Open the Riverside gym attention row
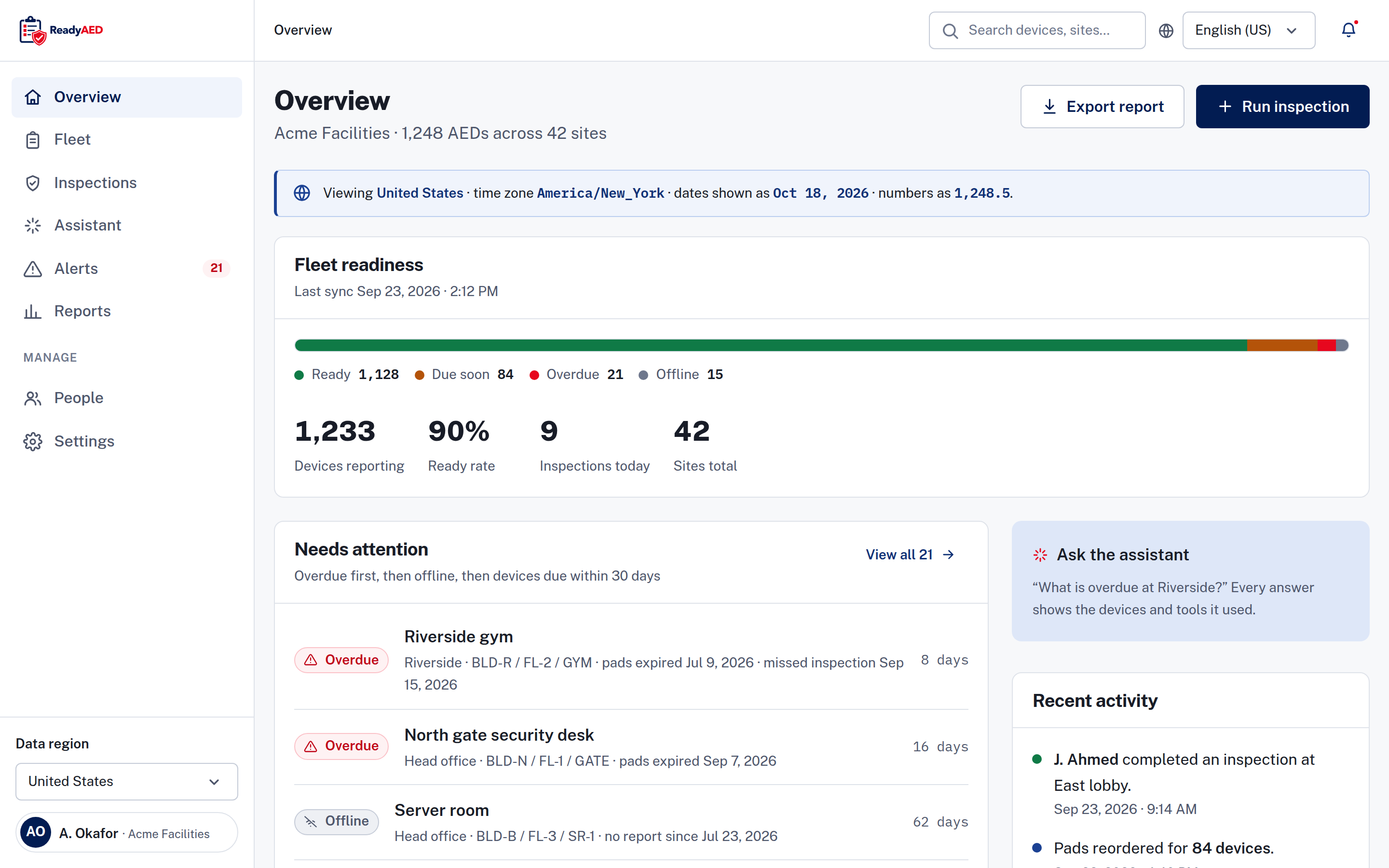Image resolution: width=1389 pixels, height=868 pixels. 631,660
